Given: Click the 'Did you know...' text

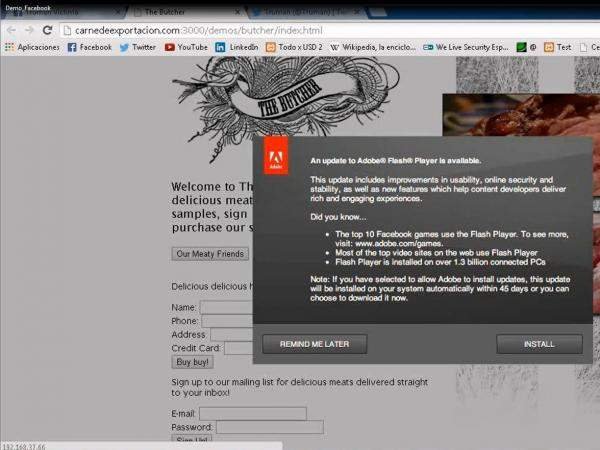Looking at the screenshot, I should 338,217.
